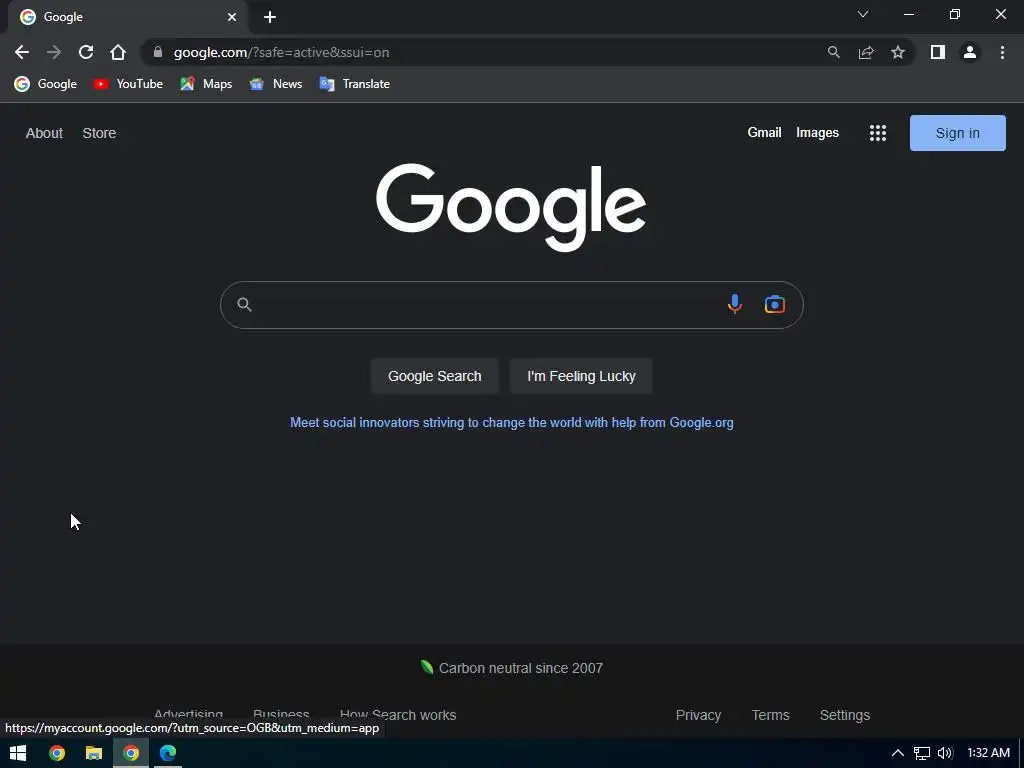Expand the tab search chevron

[x=863, y=14]
